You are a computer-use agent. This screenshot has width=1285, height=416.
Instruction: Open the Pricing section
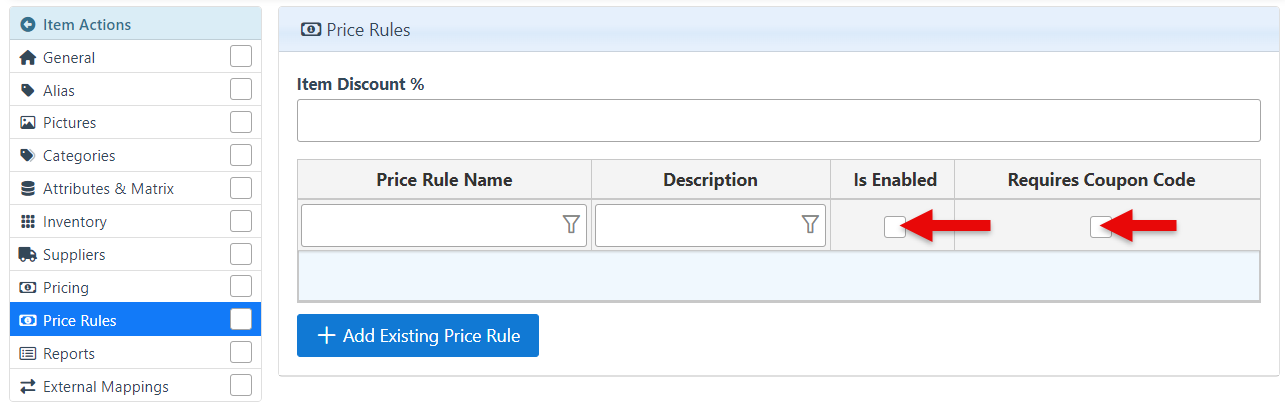66,288
